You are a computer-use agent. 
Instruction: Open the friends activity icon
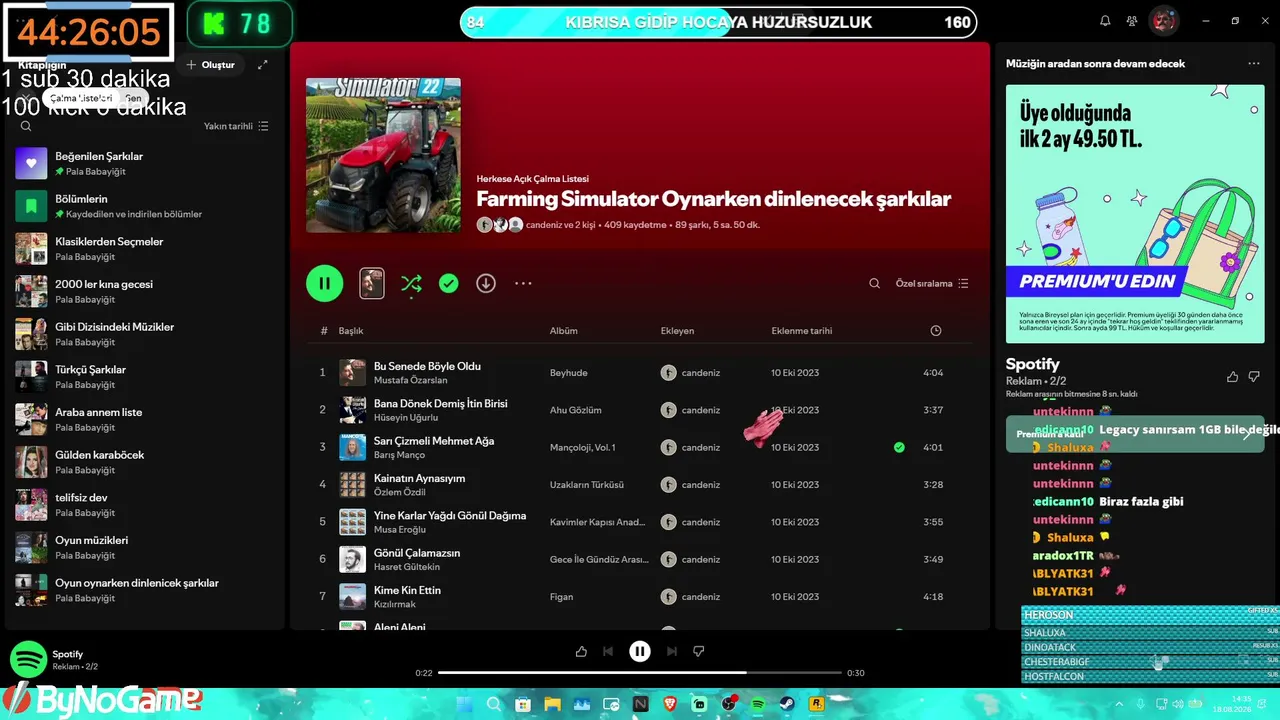coord(1132,21)
